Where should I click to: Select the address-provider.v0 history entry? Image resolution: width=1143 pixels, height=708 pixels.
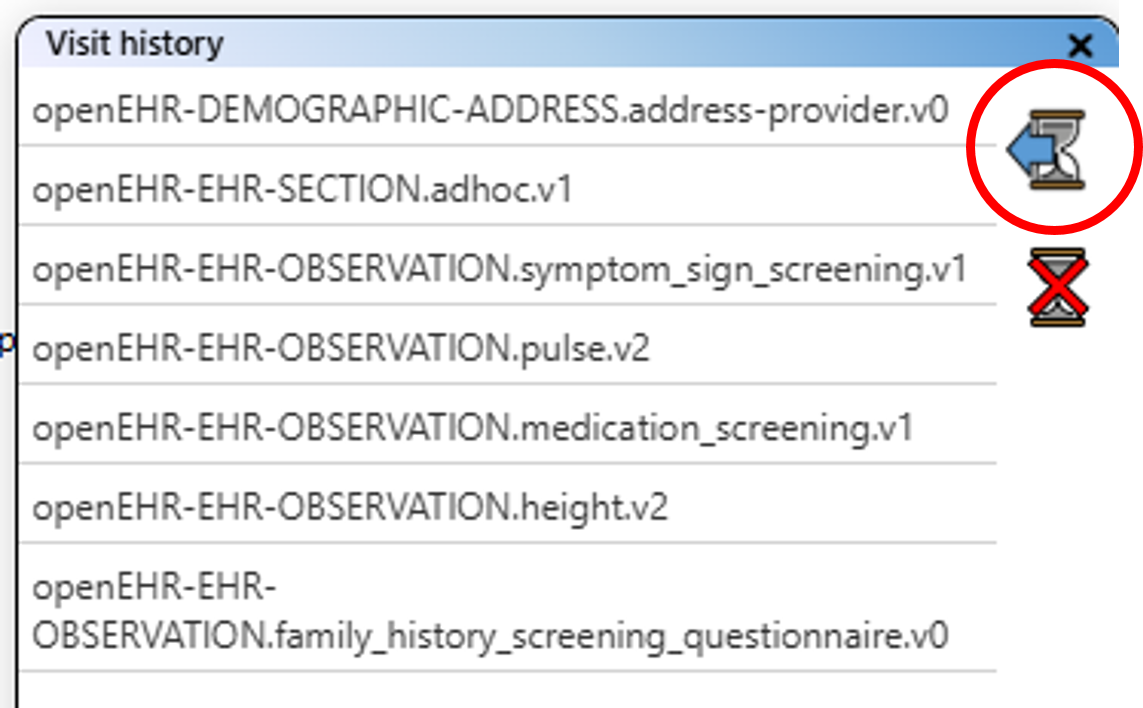pyautogui.click(x=490, y=109)
